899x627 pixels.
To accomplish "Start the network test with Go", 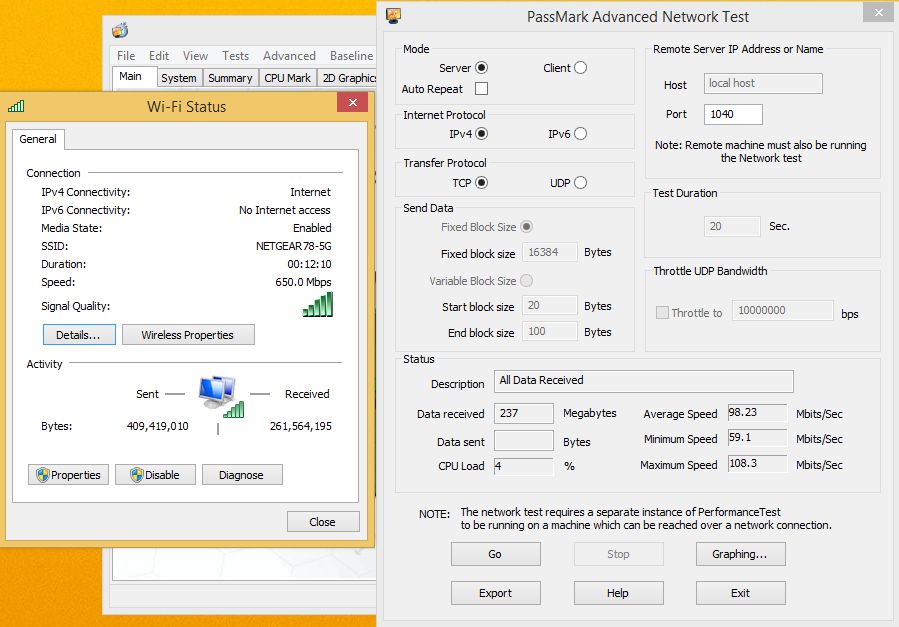I will point(495,554).
